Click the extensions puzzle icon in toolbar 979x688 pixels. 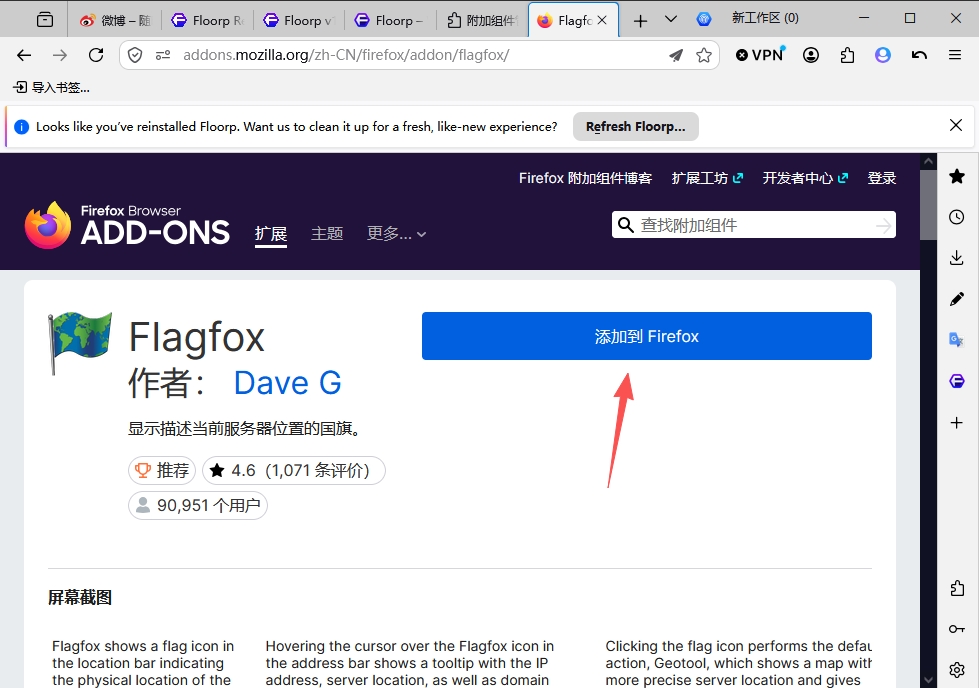[x=847, y=55]
